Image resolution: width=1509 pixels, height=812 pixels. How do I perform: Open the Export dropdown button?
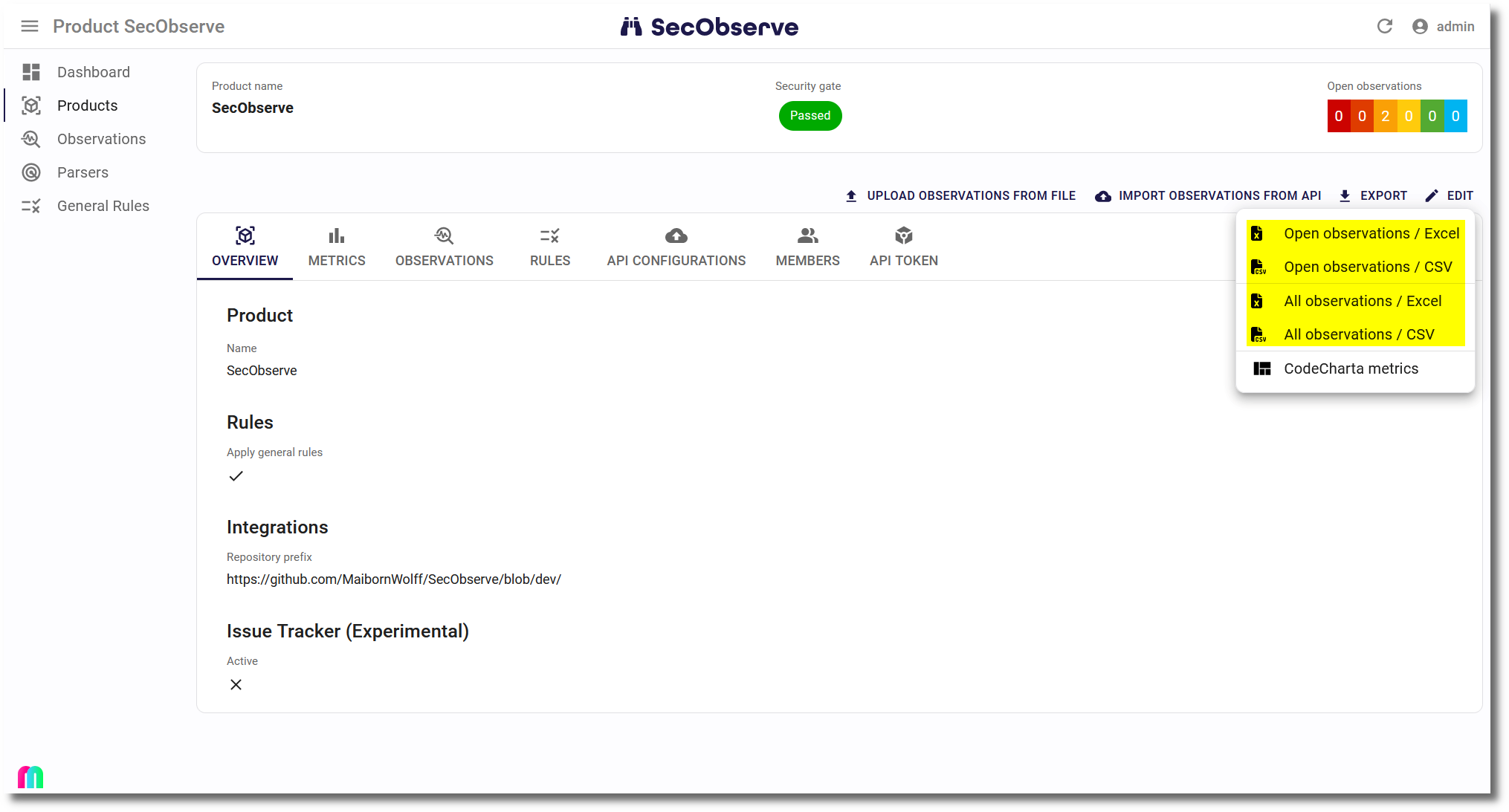pyautogui.click(x=1373, y=195)
